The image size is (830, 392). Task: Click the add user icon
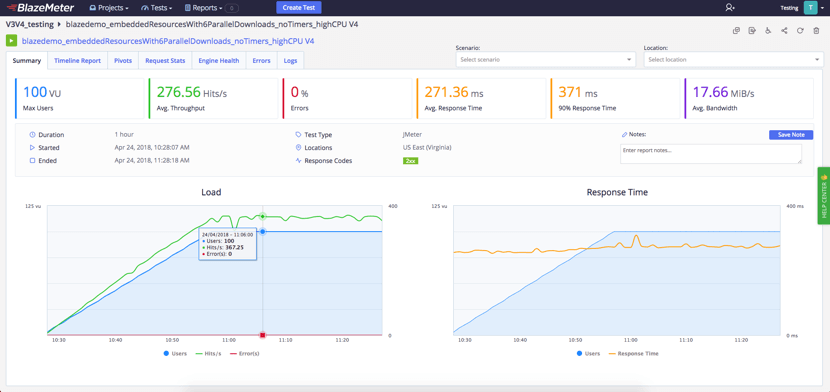(730, 7)
